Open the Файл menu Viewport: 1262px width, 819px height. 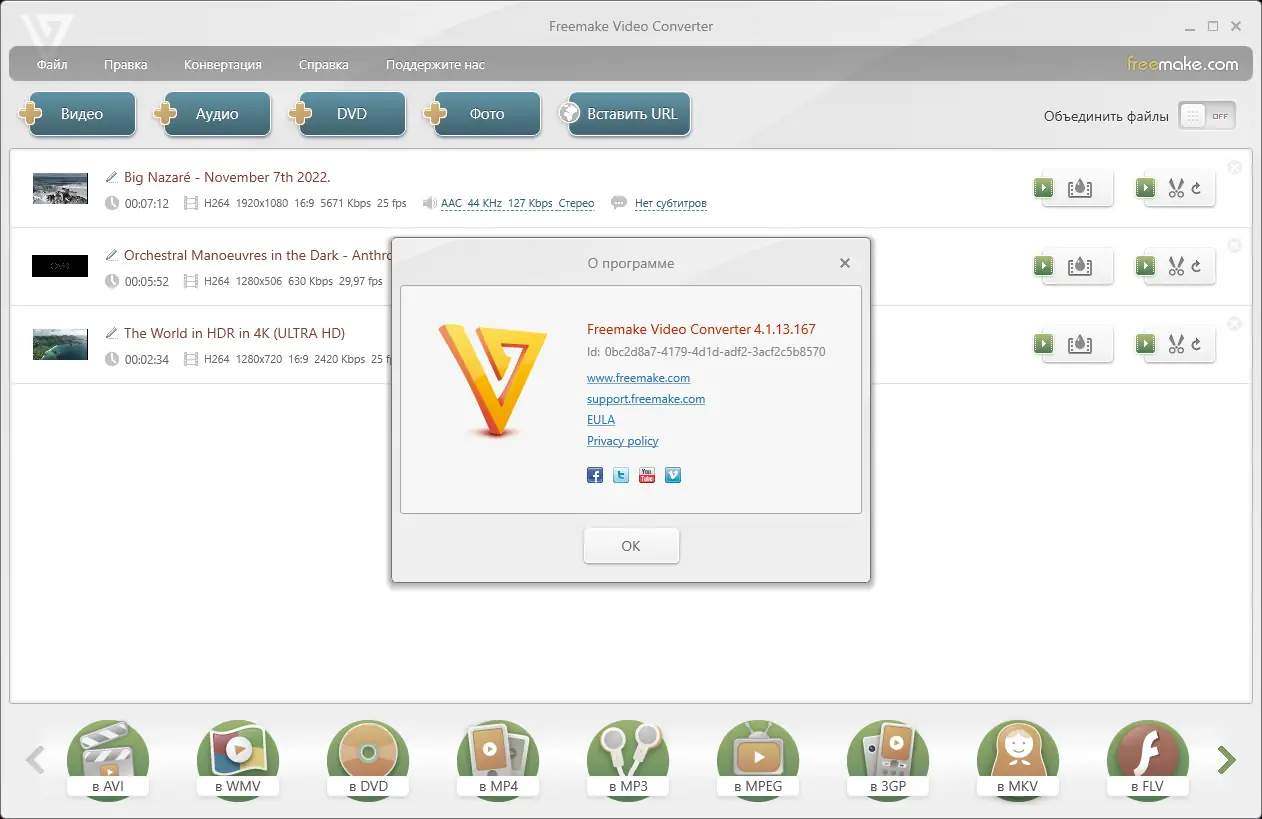(x=52, y=65)
